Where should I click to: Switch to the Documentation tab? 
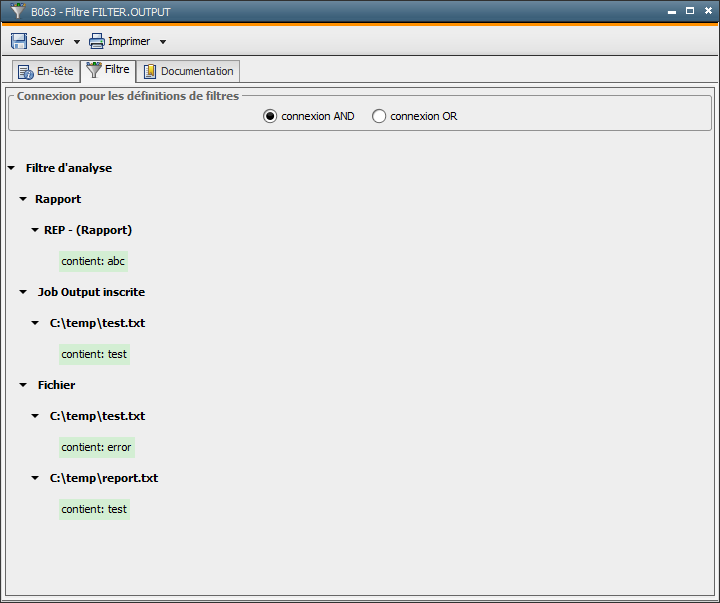click(x=188, y=72)
